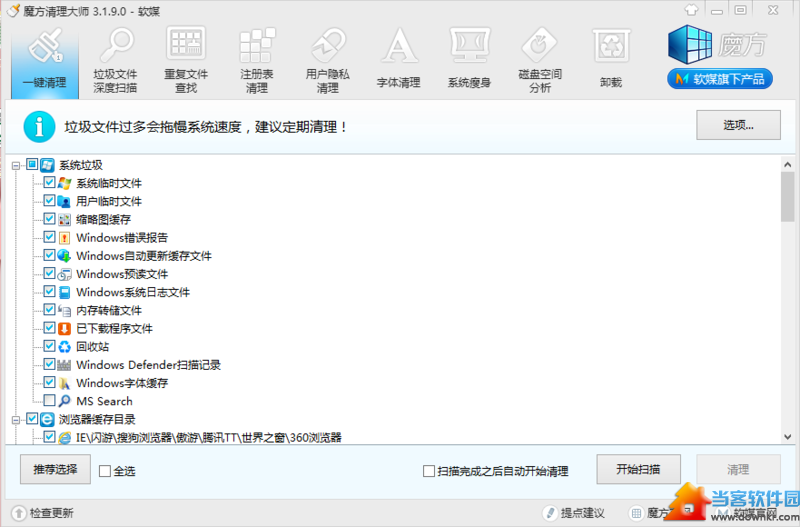The image size is (800, 527).
Task: Click the blue info icon
Action: click(x=39, y=127)
